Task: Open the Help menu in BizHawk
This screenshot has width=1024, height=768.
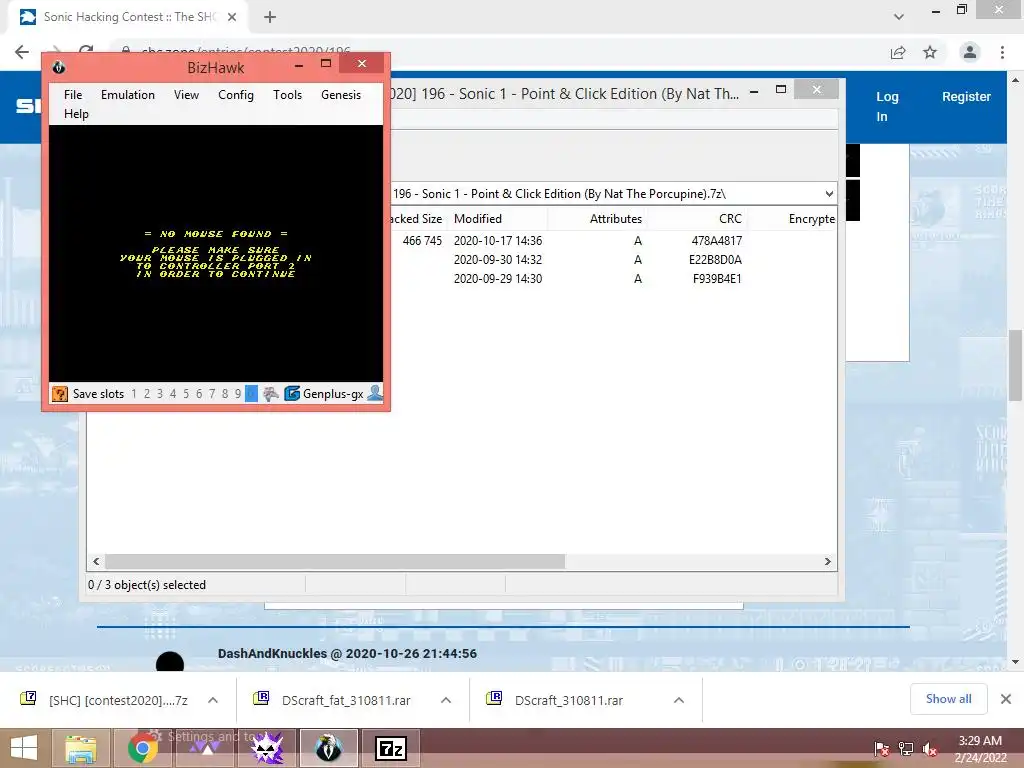Action: click(x=76, y=114)
